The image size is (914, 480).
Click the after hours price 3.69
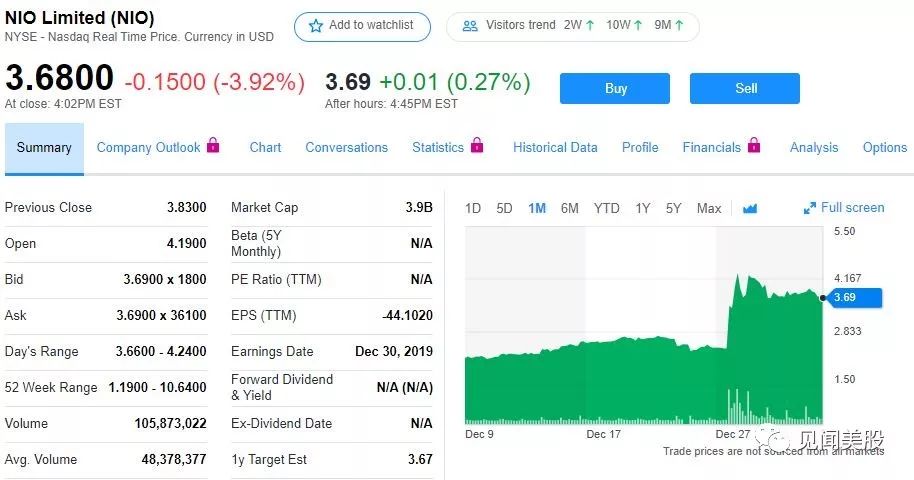point(348,82)
